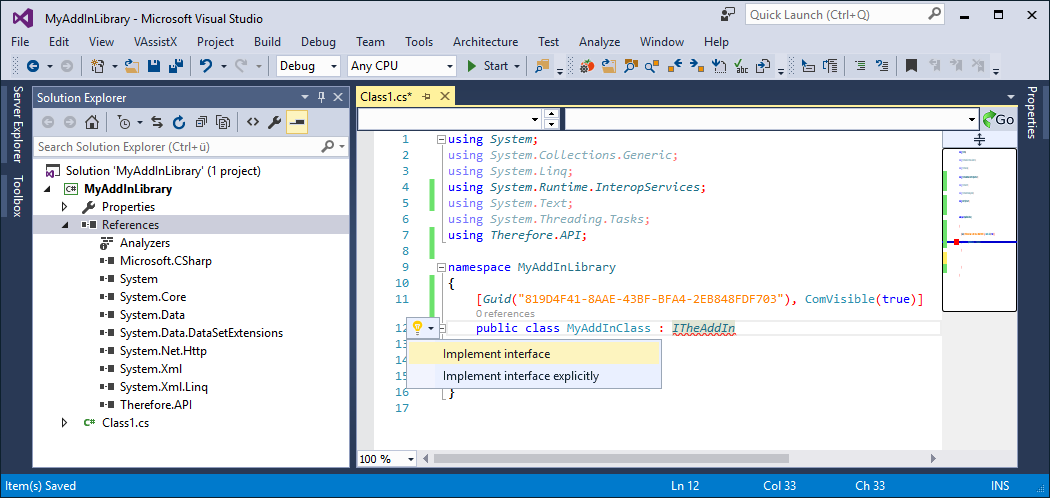Click the VA navigate back icon

click(674, 66)
